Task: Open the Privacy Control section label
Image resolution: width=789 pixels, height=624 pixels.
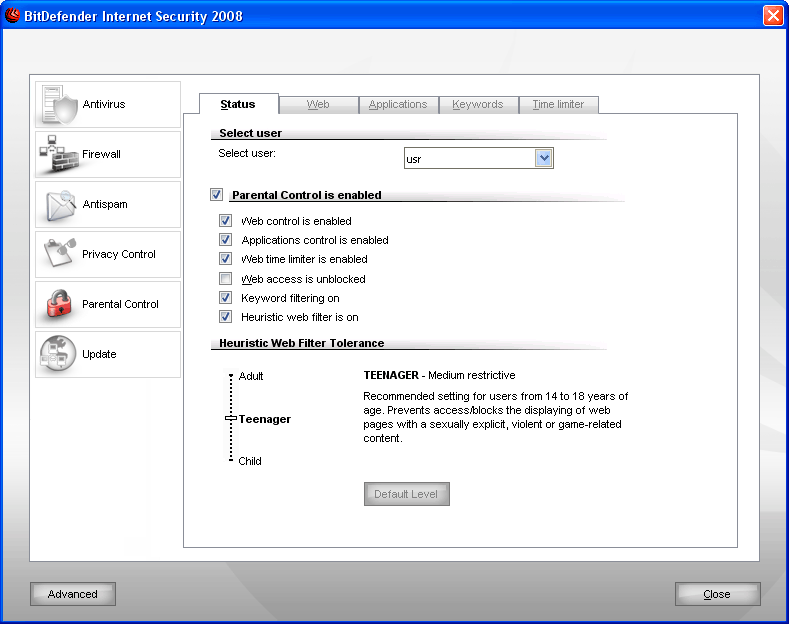Action: coord(119,254)
